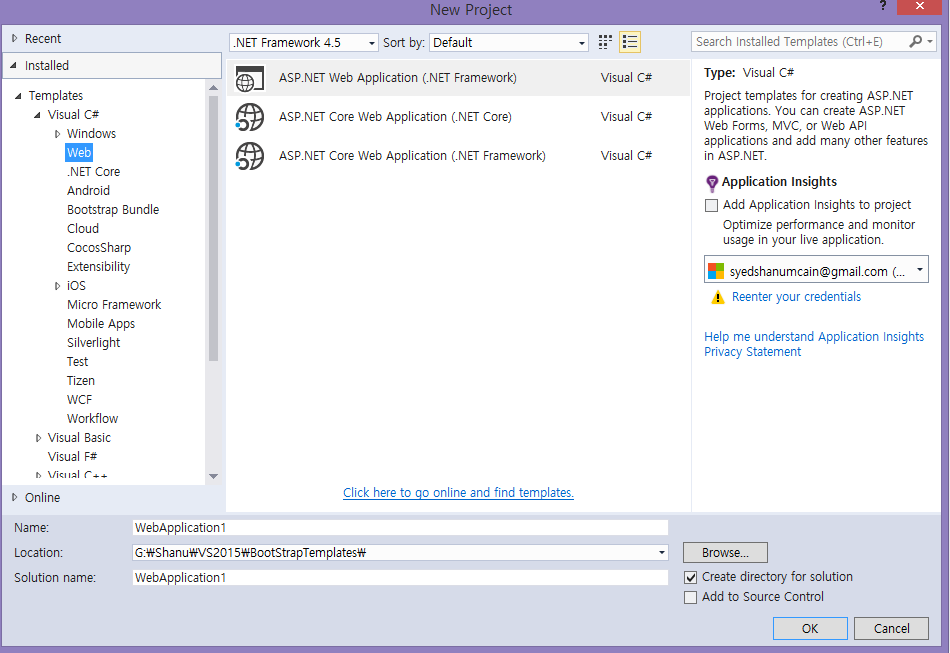Click the Application Insights lightbulb icon
Screen dimensions: 950x653
pos(712,182)
